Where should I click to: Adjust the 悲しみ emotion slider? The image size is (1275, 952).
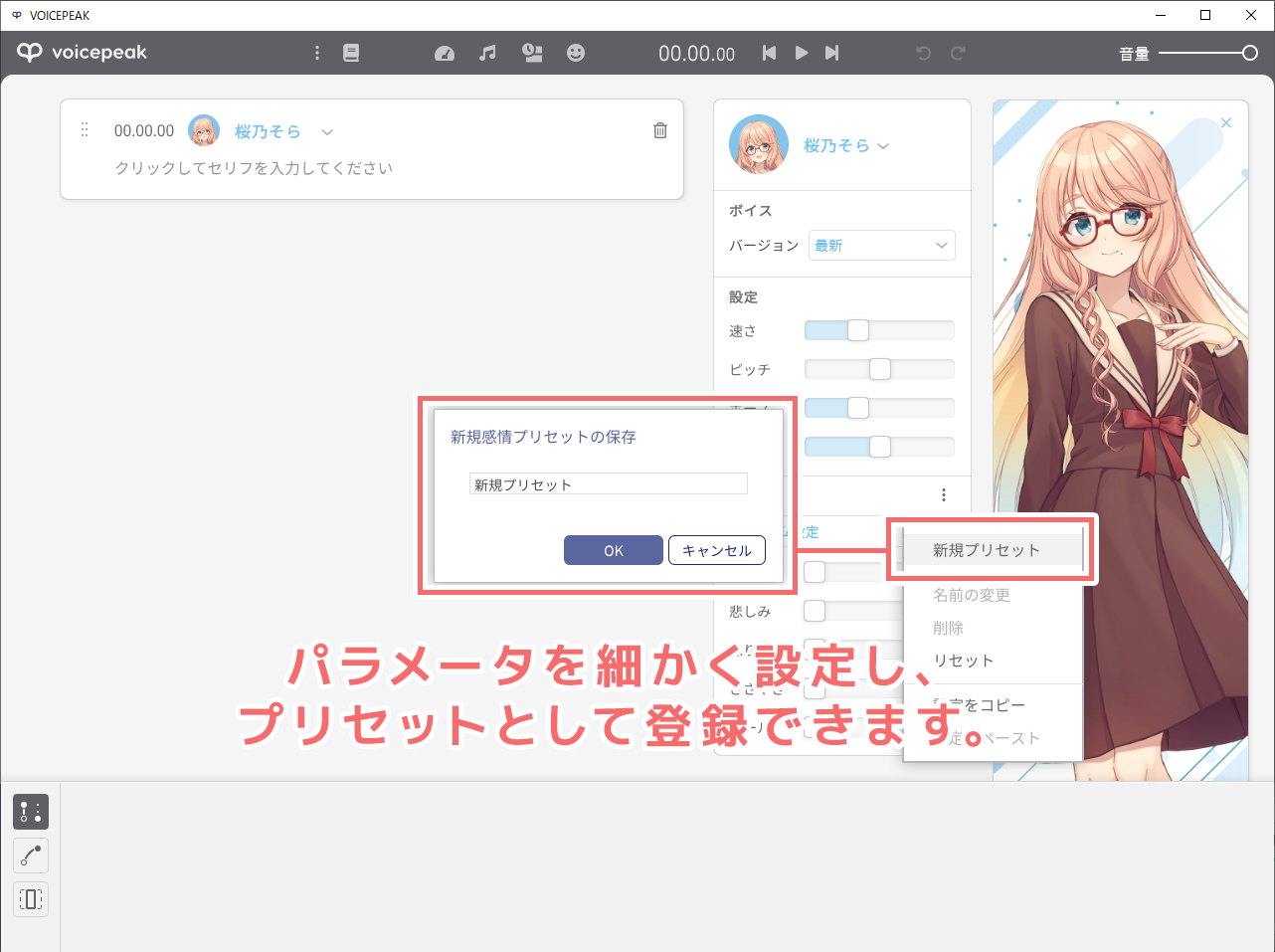coord(853,611)
